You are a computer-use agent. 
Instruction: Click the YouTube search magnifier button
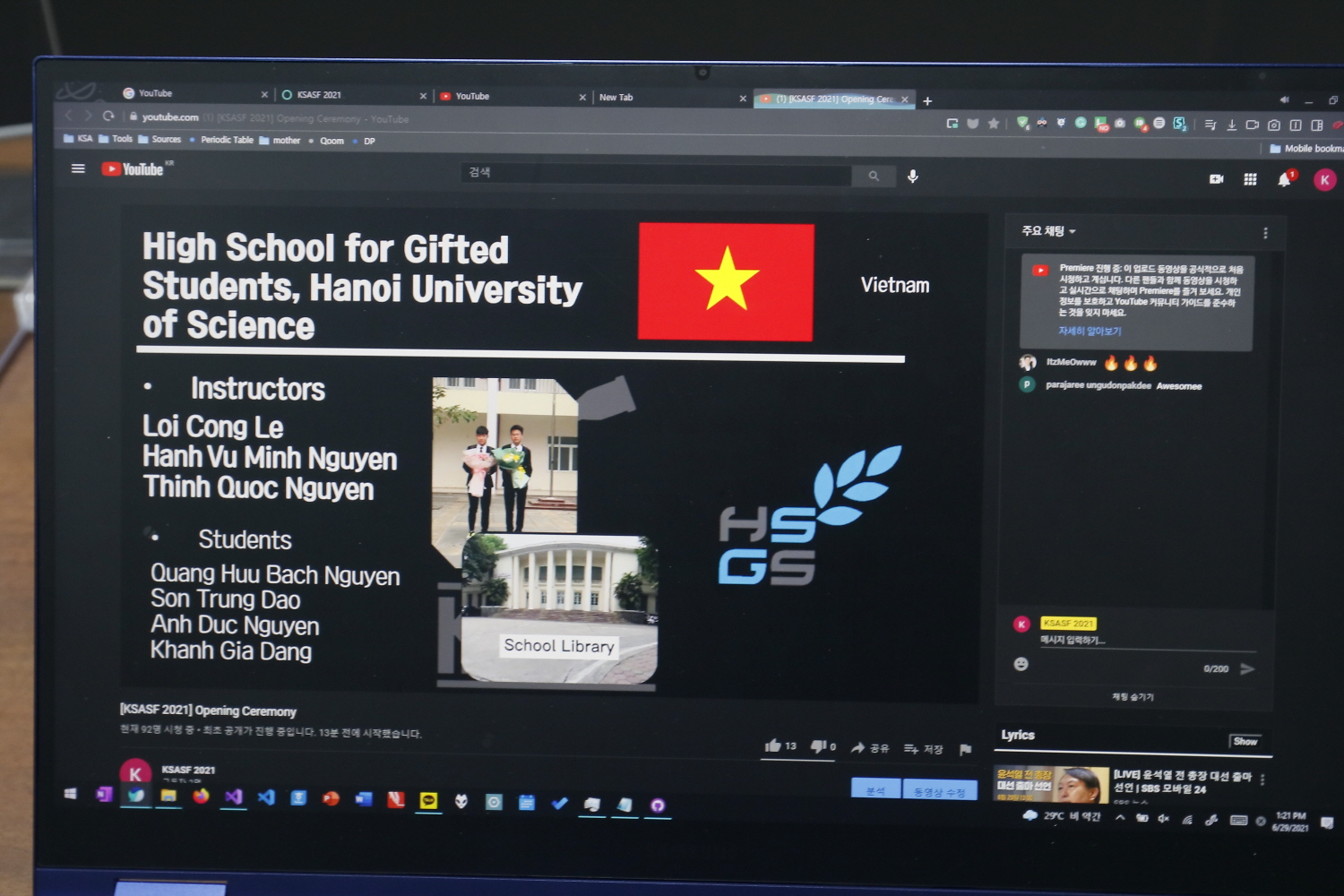pos(873,177)
